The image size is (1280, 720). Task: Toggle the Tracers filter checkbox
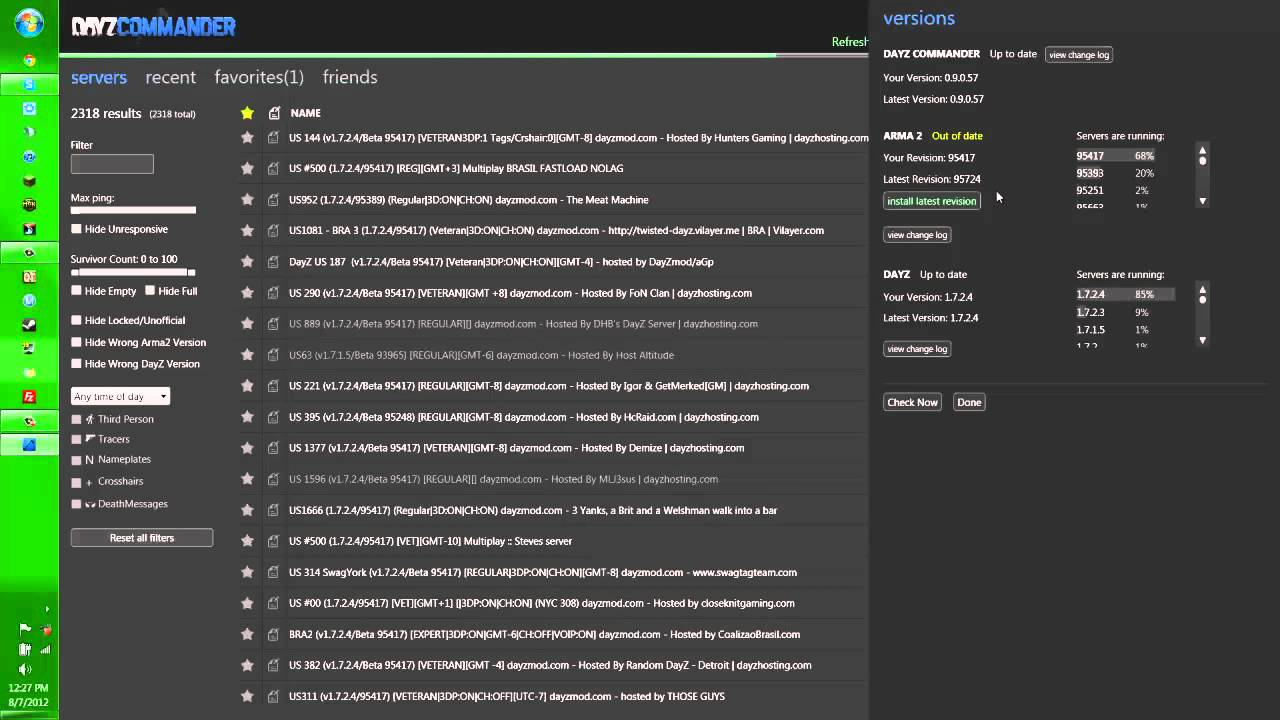76,439
